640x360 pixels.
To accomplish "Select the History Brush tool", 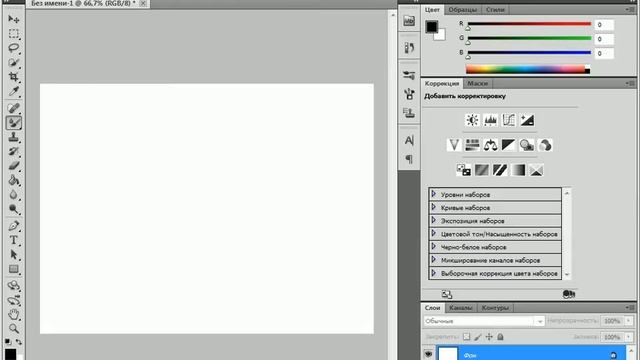I will (x=13, y=151).
